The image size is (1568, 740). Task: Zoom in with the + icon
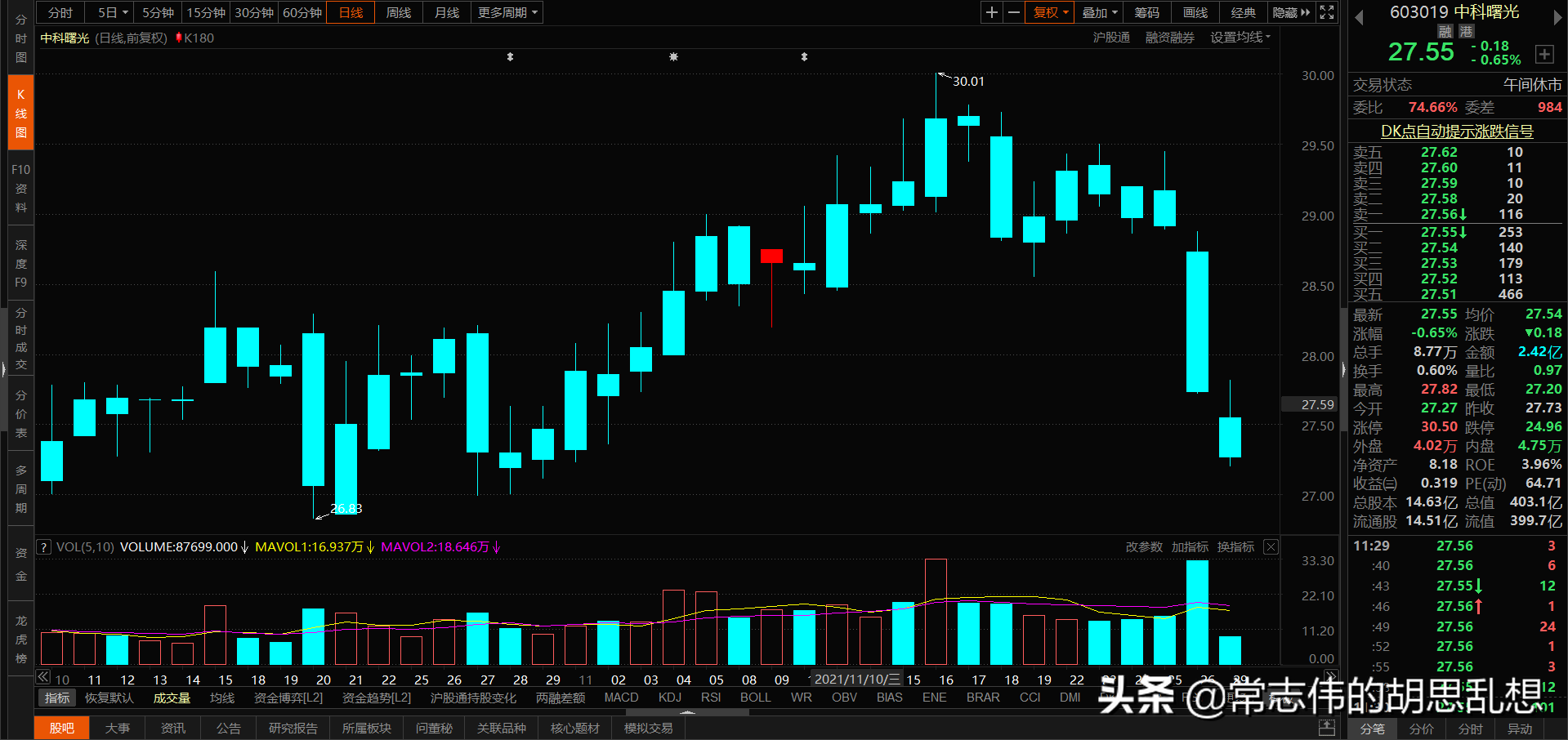(x=990, y=12)
